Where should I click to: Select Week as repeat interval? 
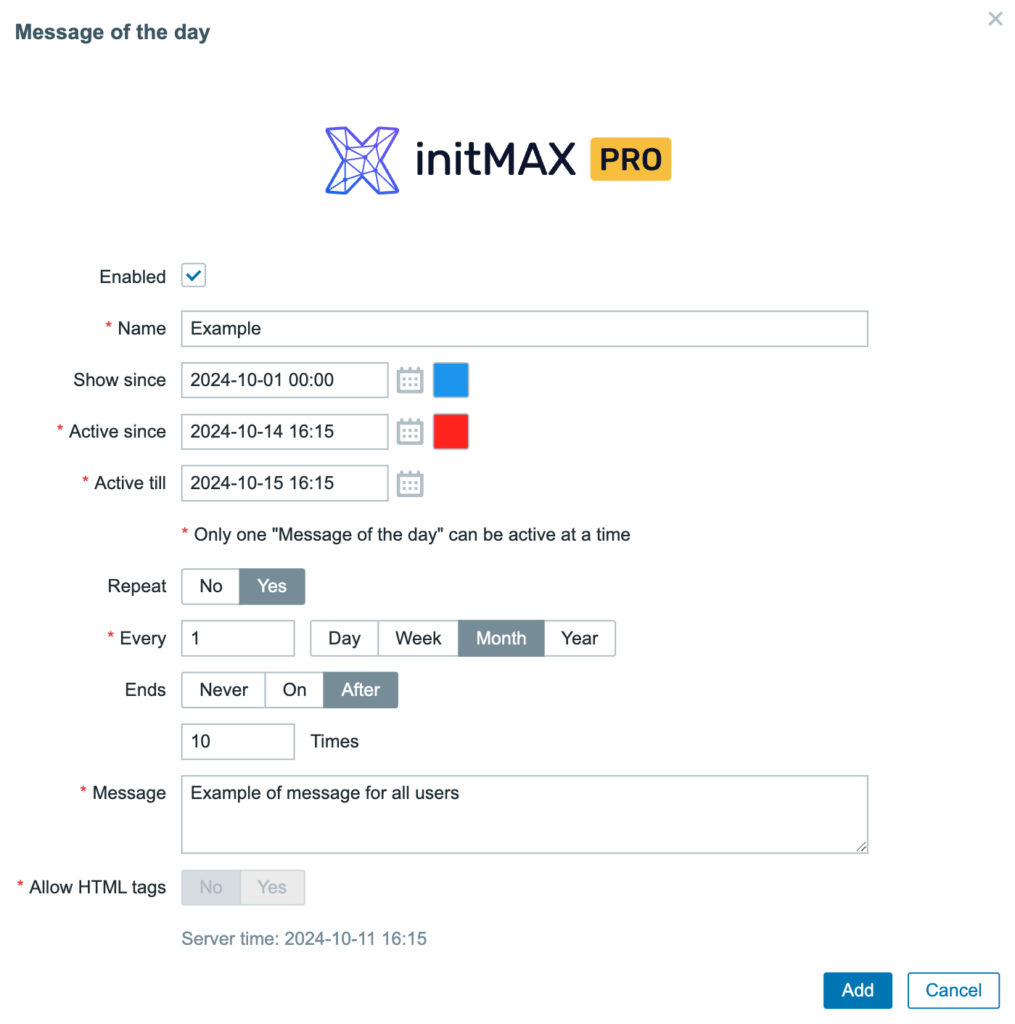click(x=418, y=638)
